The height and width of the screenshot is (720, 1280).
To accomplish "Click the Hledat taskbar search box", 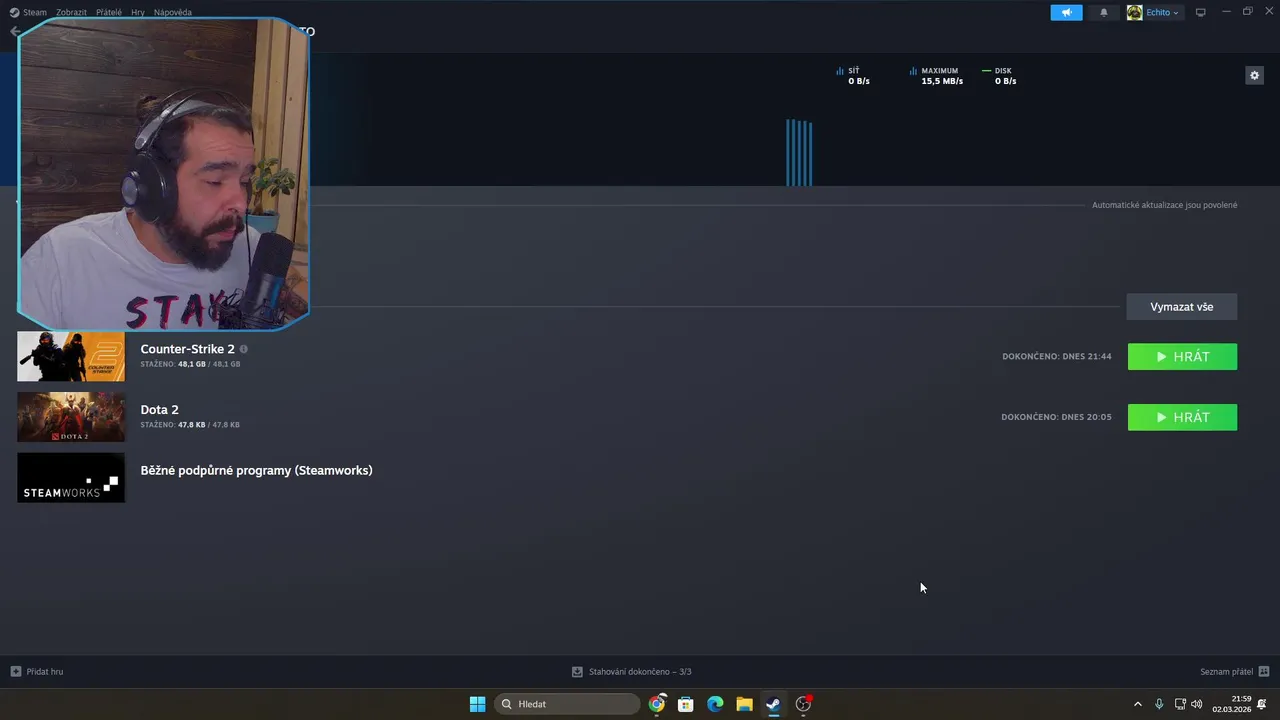I will (568, 704).
